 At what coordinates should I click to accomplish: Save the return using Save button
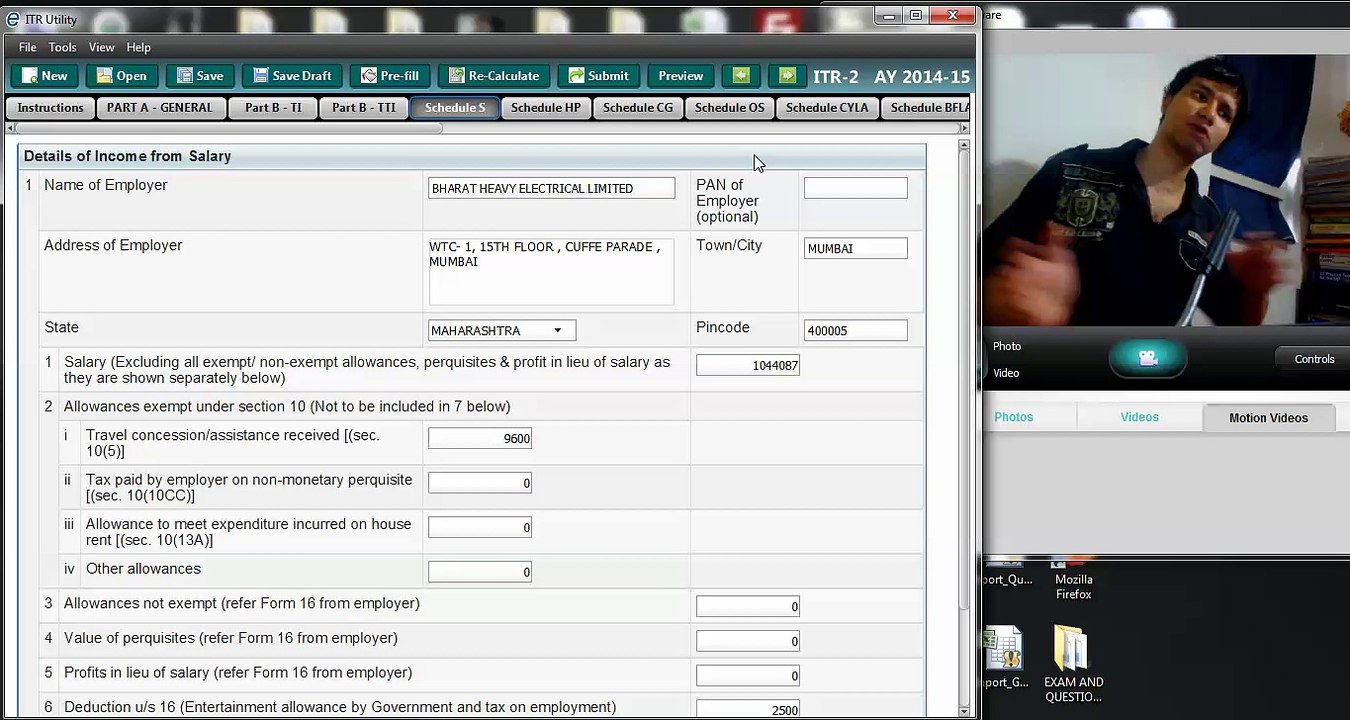200,76
